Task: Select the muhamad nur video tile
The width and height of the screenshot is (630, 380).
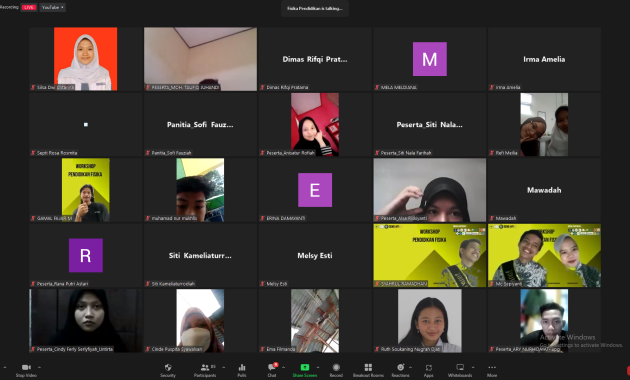Action: pyautogui.click(x=200, y=190)
